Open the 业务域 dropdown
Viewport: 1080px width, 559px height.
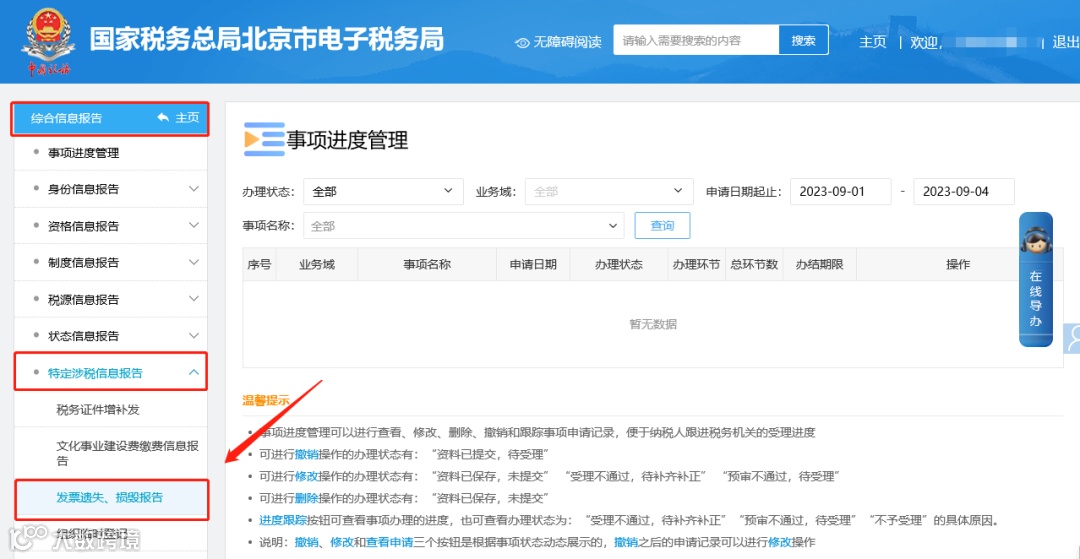609,191
